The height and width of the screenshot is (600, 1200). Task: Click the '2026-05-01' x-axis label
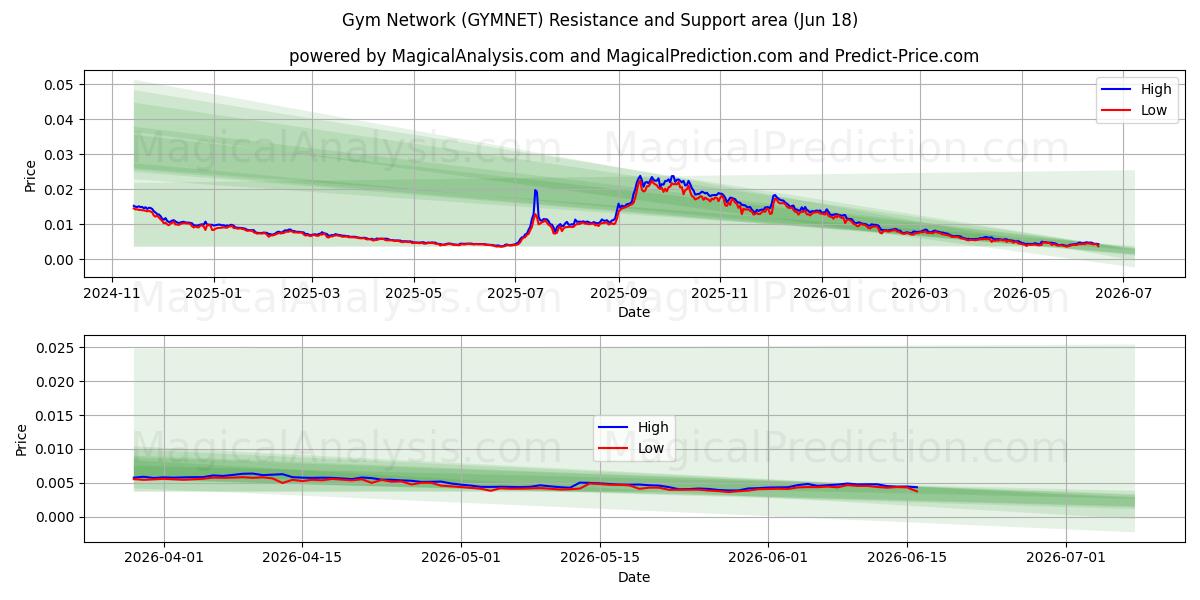[x=461, y=559]
